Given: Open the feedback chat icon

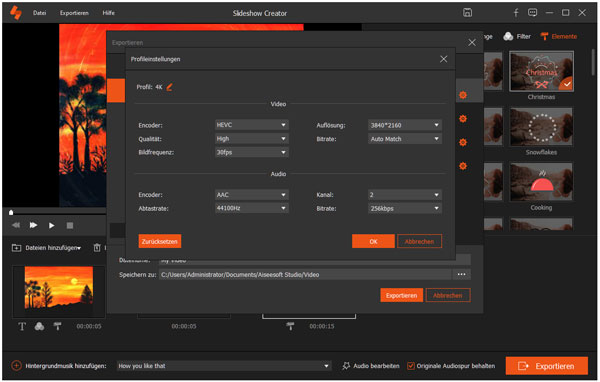Looking at the screenshot, I should point(532,13).
